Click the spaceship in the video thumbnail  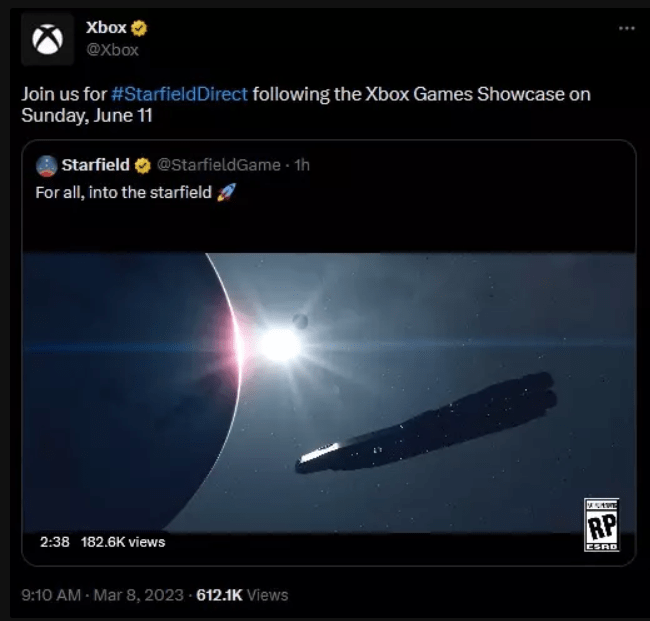[x=426, y=423]
